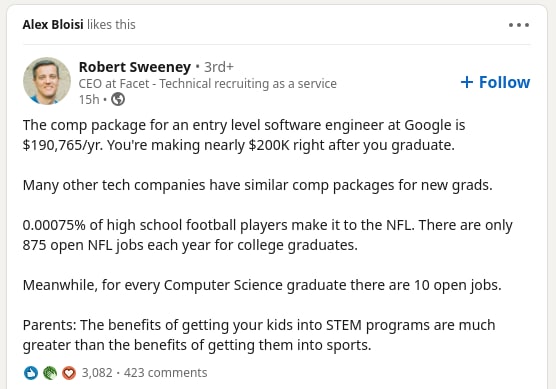Screen dimensions: 556x389
Task: Click the 15h post timestamp
Action: tap(89, 100)
